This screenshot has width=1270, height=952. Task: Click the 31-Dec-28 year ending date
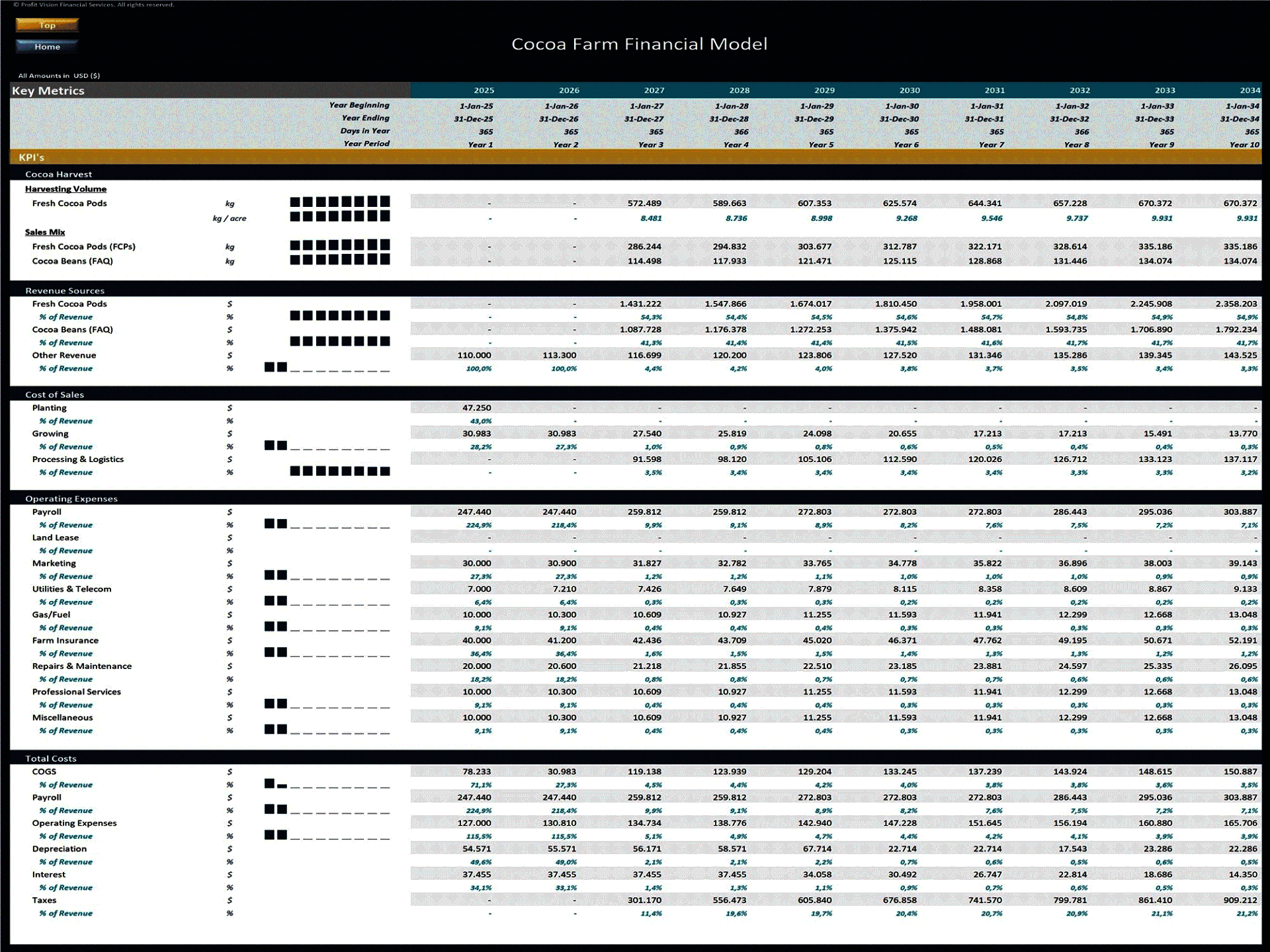[x=729, y=119]
